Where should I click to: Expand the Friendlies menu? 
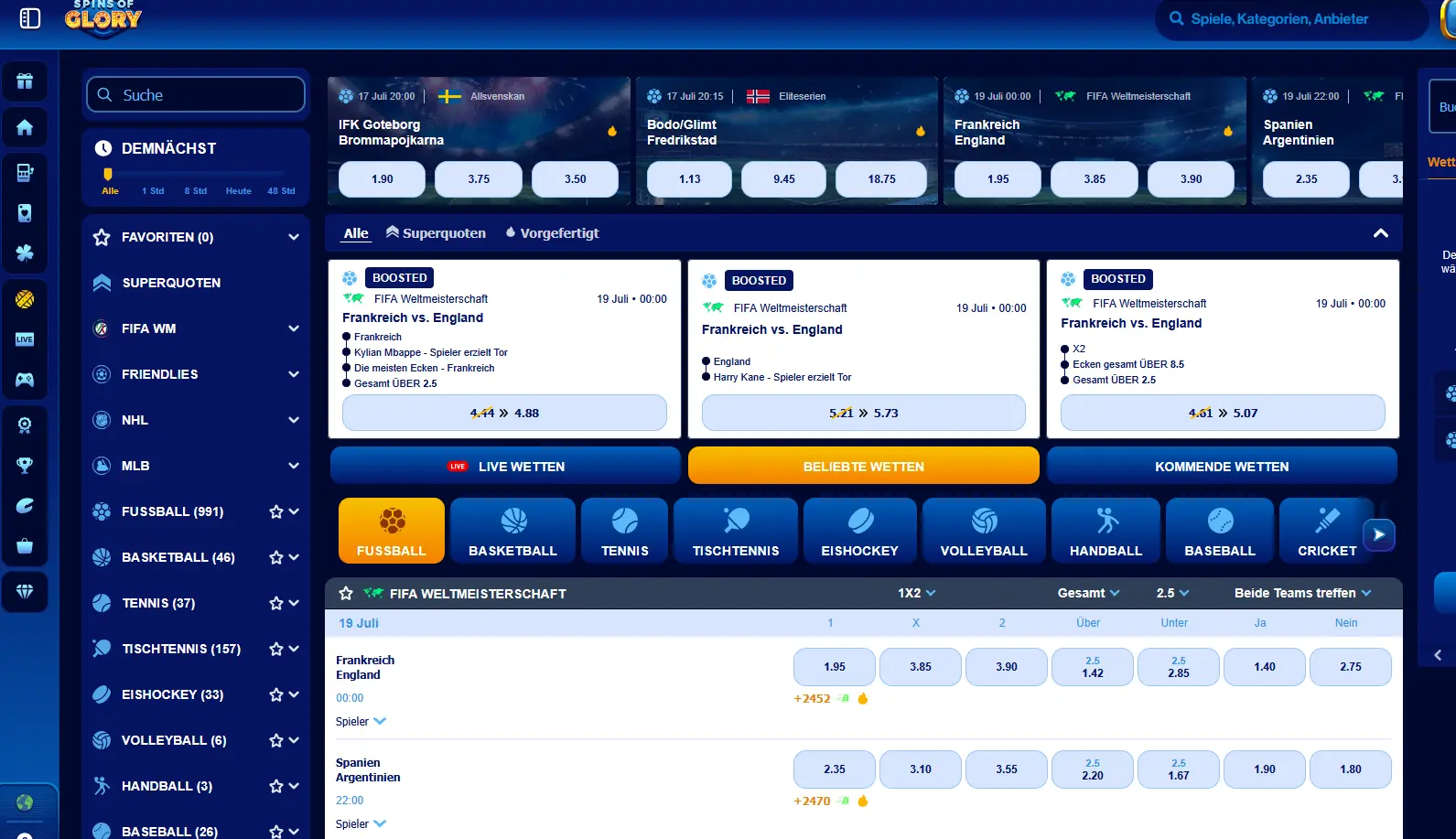[x=294, y=374]
